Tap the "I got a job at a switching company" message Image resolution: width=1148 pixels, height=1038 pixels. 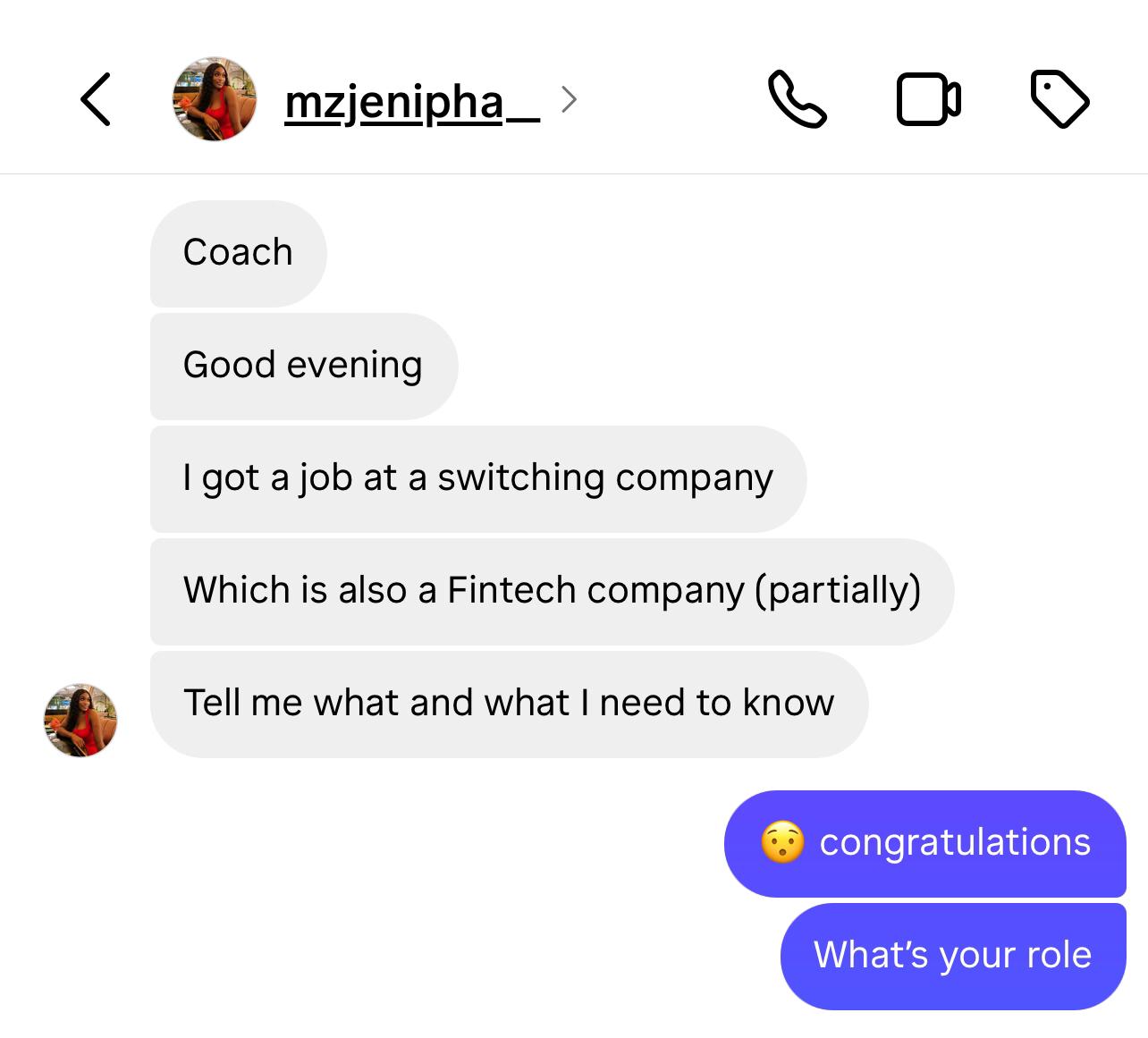click(x=478, y=478)
